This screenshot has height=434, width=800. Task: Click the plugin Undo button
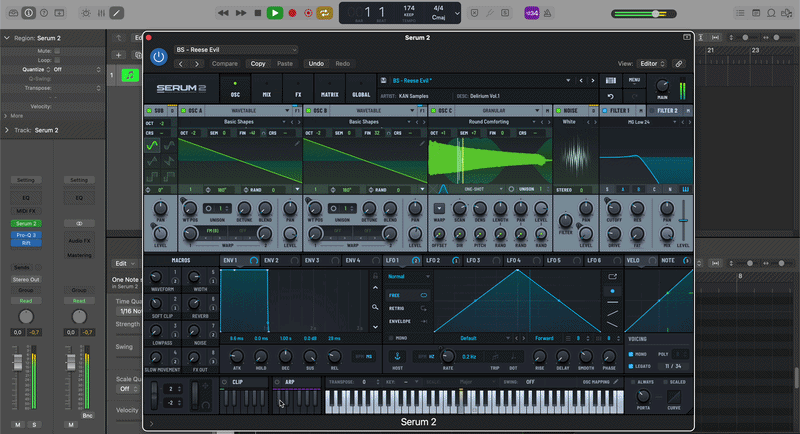point(316,64)
